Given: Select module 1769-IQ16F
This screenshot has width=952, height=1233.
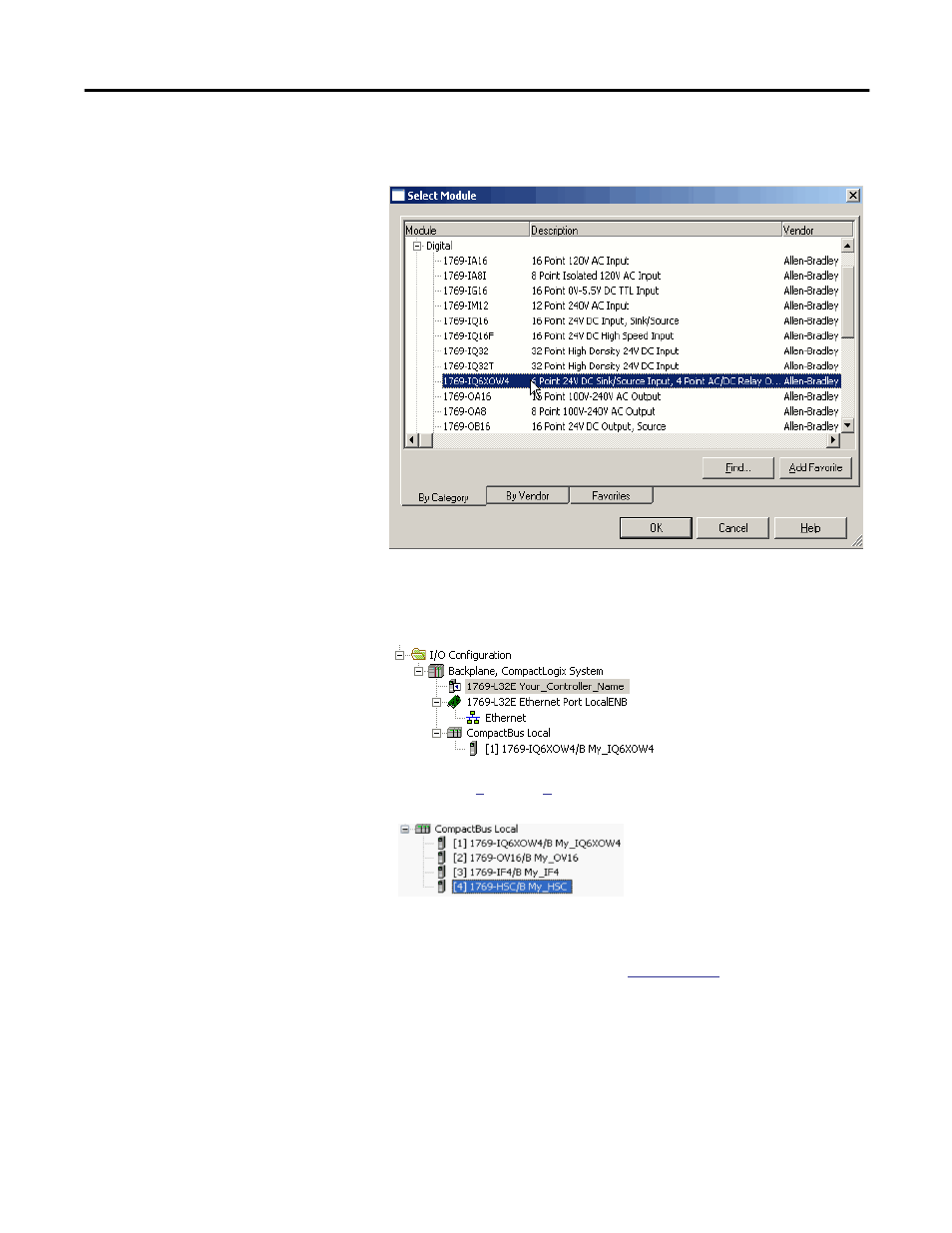Looking at the screenshot, I should (468, 335).
